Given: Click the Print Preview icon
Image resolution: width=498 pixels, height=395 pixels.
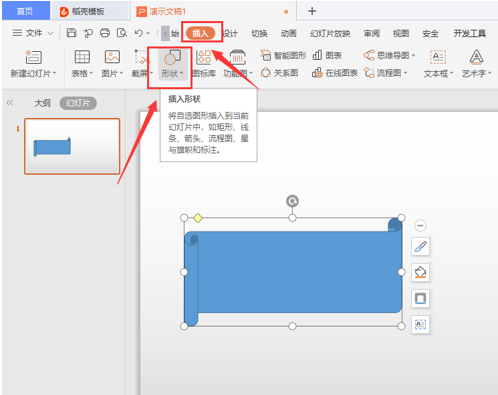Looking at the screenshot, I should point(122,33).
